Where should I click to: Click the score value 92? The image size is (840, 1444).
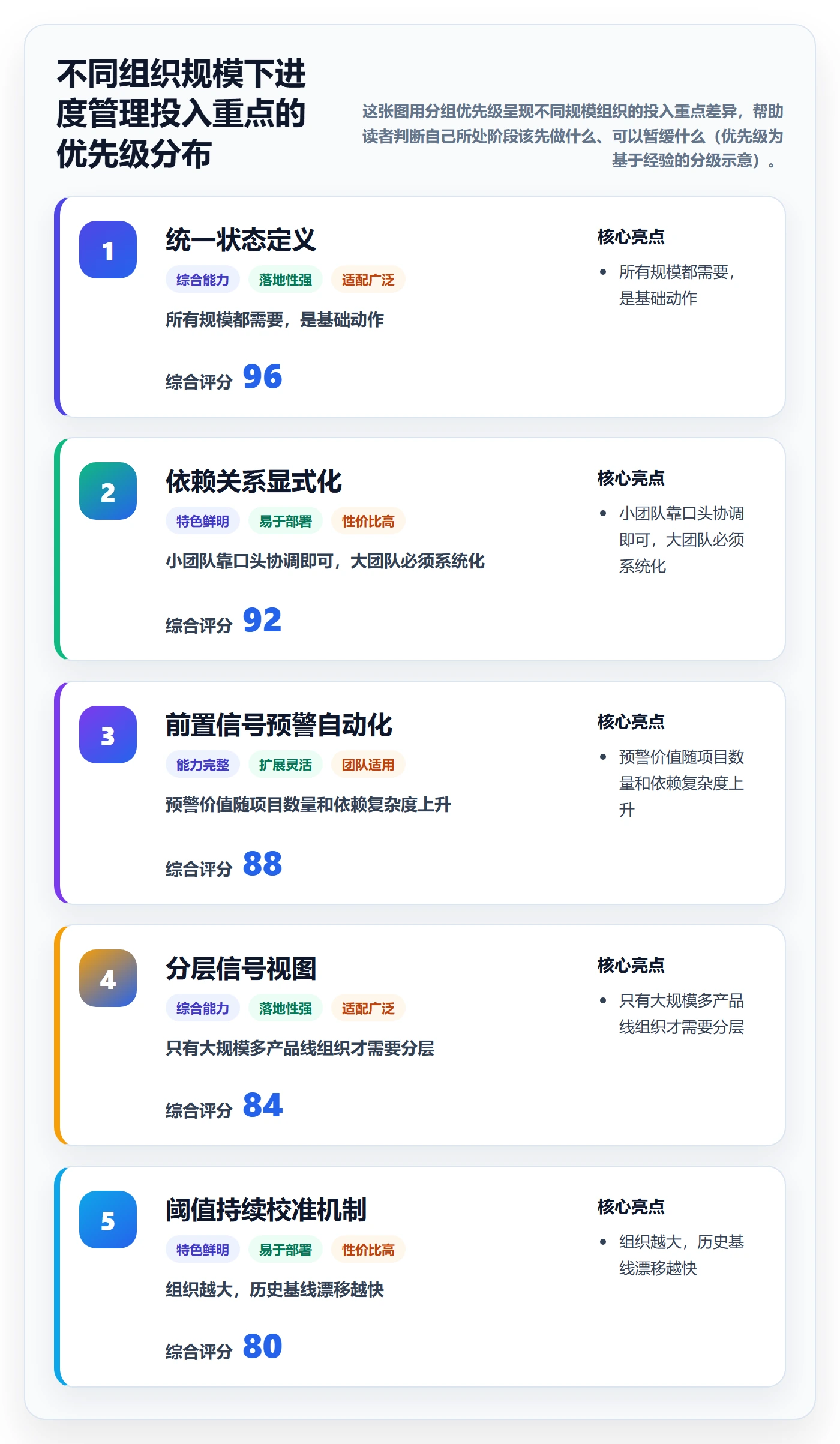coord(262,621)
